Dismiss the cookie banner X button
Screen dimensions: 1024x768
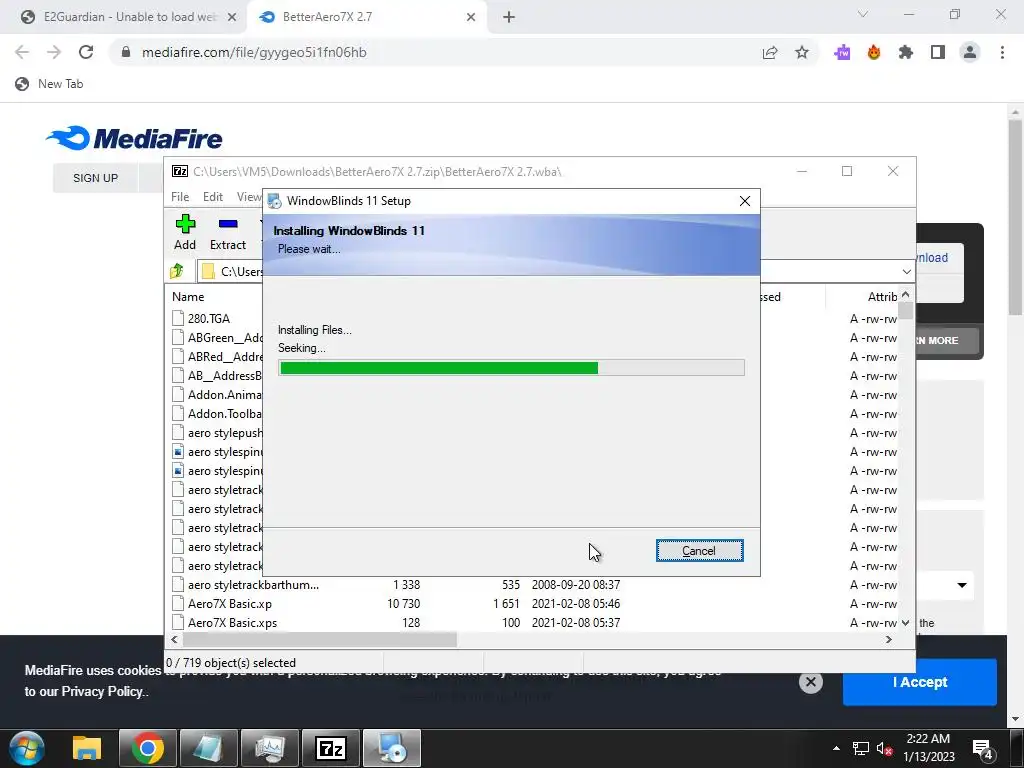[810, 682]
